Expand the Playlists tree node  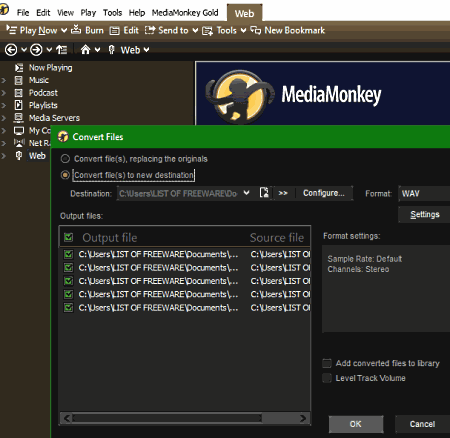[4, 106]
